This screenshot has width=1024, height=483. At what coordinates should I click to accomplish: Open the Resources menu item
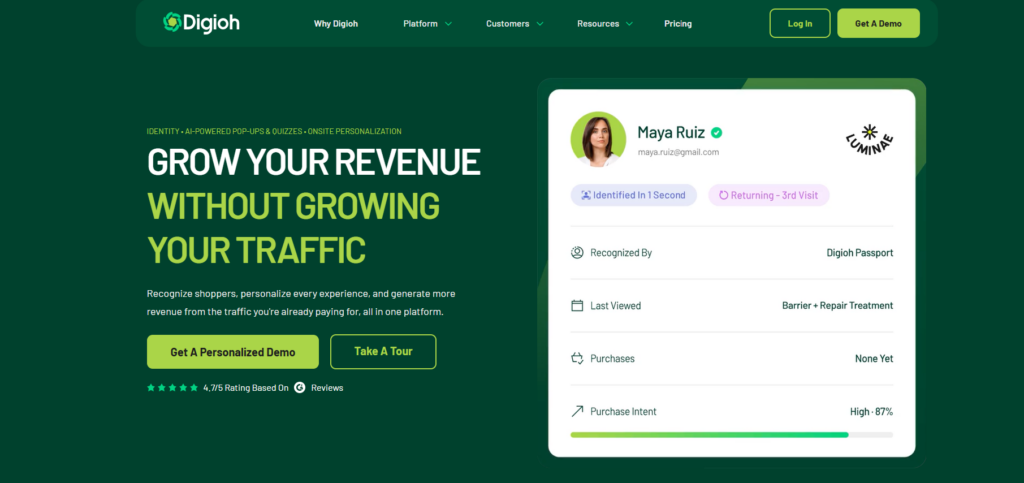(x=598, y=23)
